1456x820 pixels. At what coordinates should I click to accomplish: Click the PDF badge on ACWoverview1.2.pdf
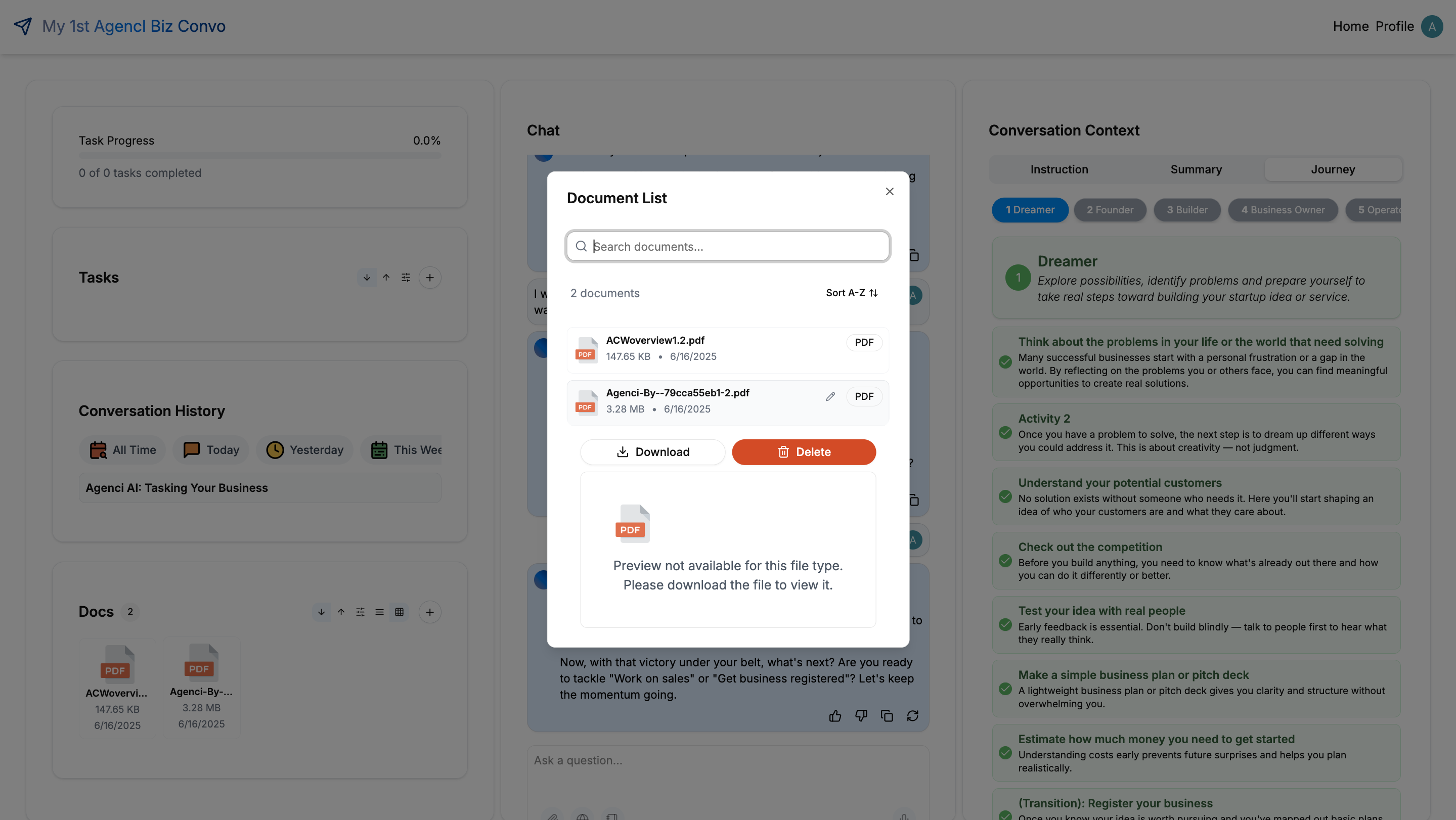coord(864,342)
